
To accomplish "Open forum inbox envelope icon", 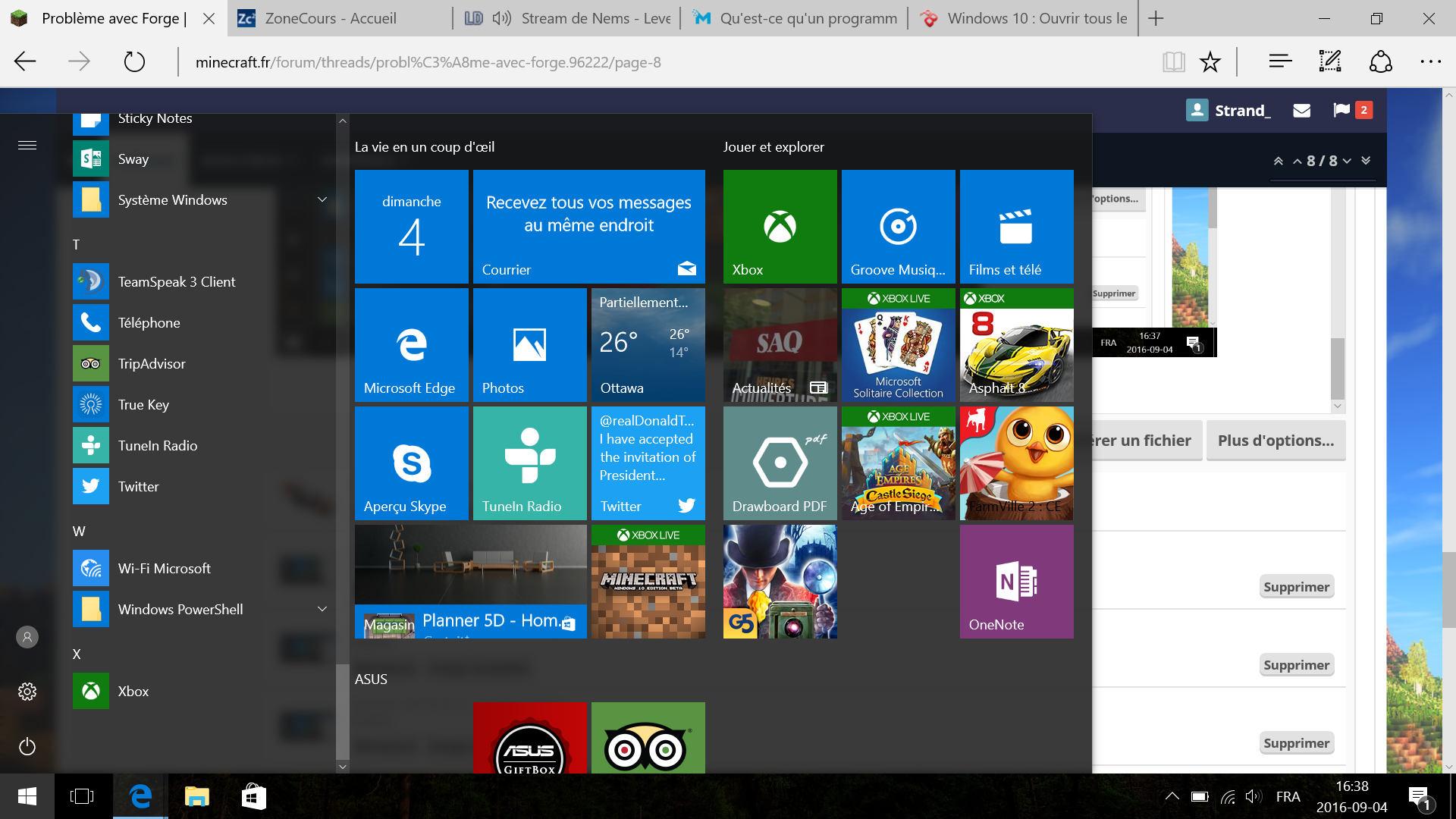I will pyautogui.click(x=1302, y=111).
